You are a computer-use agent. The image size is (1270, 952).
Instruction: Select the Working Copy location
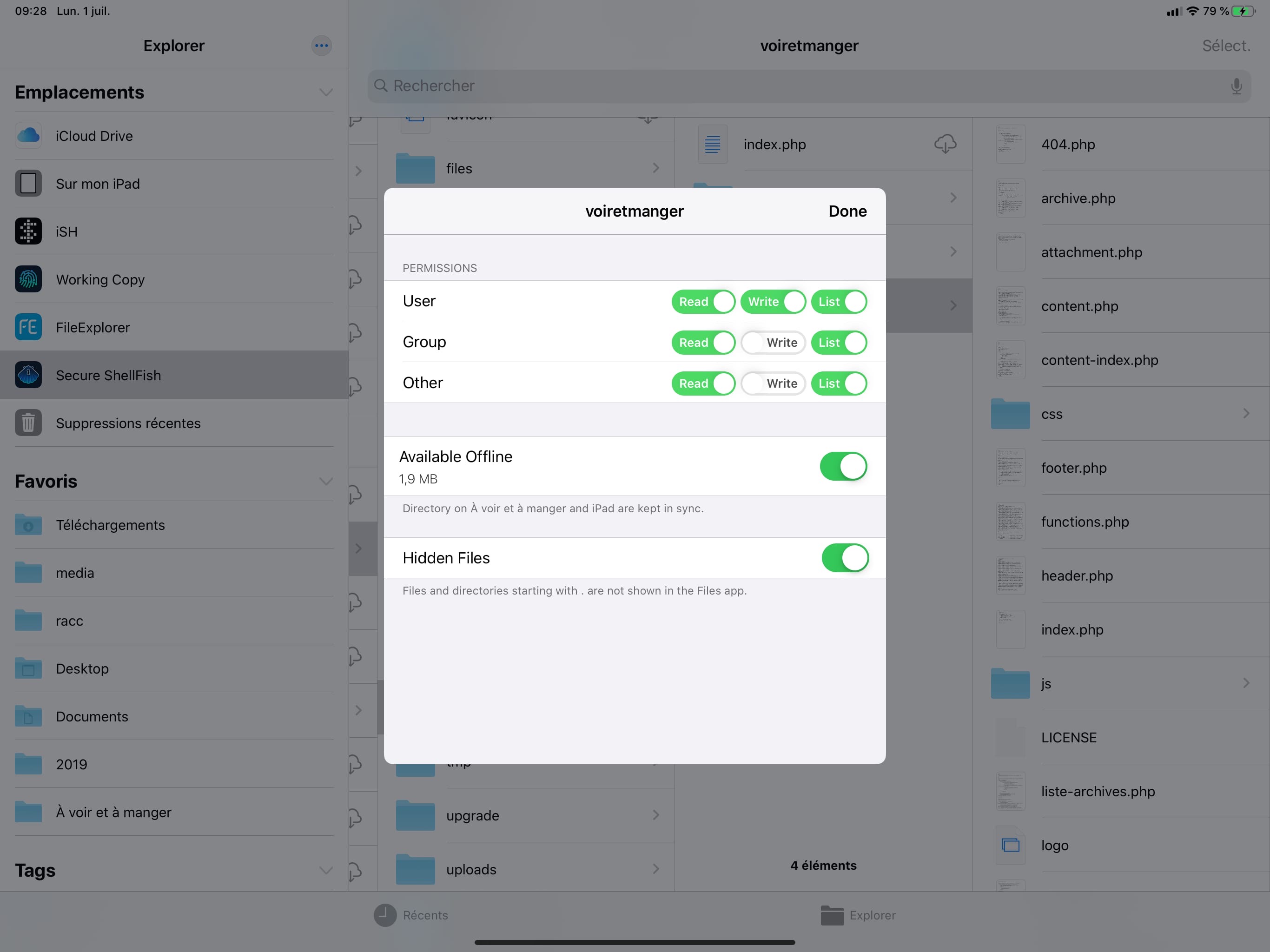(x=100, y=280)
